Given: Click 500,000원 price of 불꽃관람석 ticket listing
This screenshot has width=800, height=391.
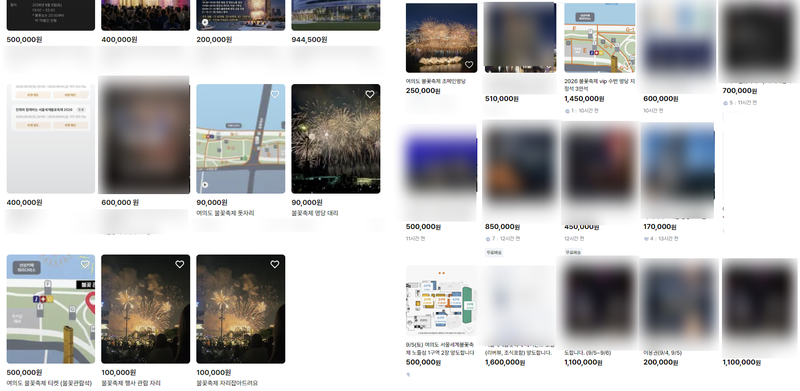Looking at the screenshot, I should [x=24, y=373].
